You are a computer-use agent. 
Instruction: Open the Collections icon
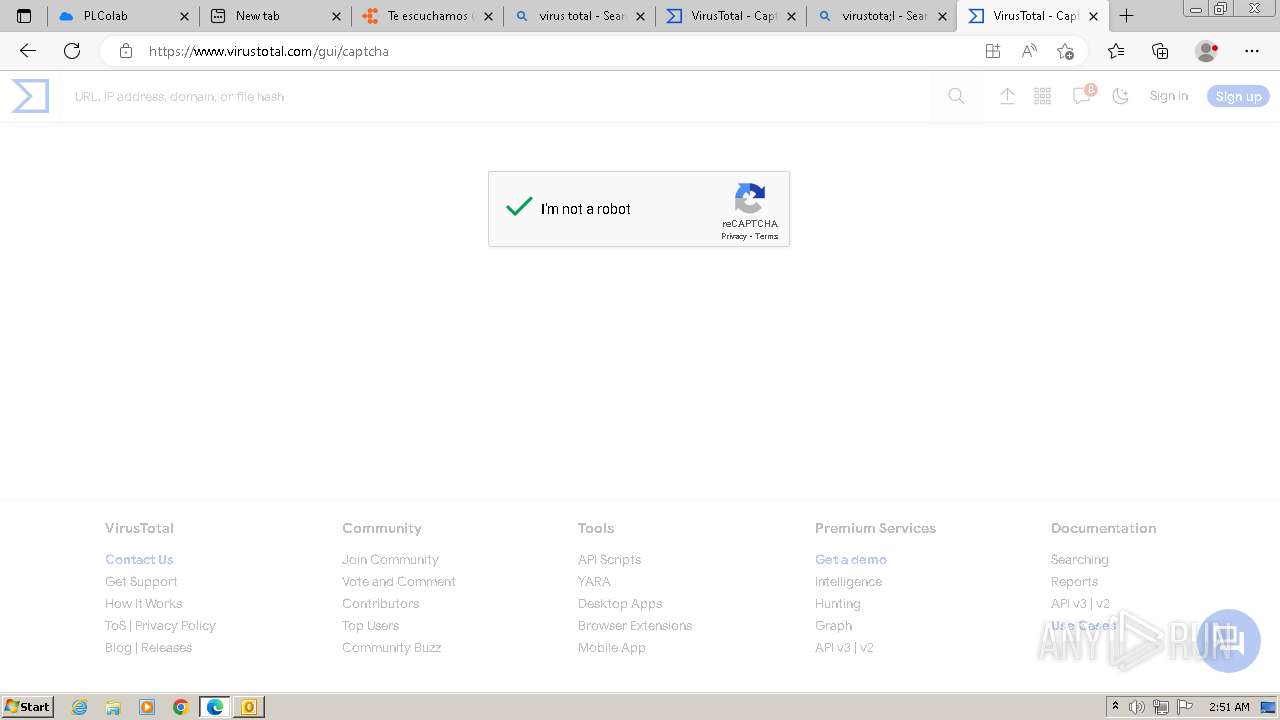[x=1160, y=51]
